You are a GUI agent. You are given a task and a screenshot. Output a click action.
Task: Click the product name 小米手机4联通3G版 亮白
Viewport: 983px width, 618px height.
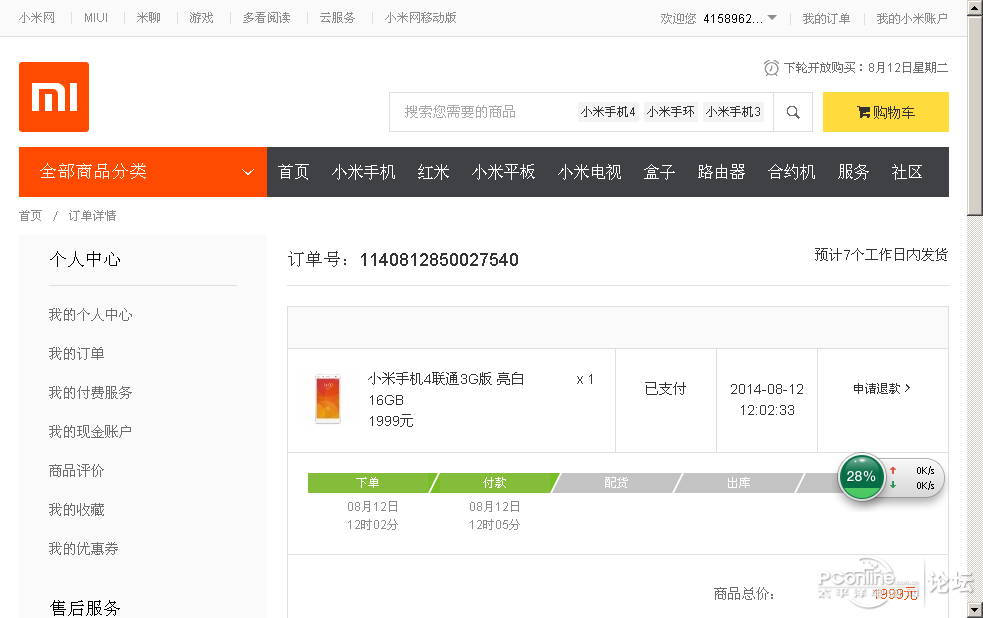point(446,379)
